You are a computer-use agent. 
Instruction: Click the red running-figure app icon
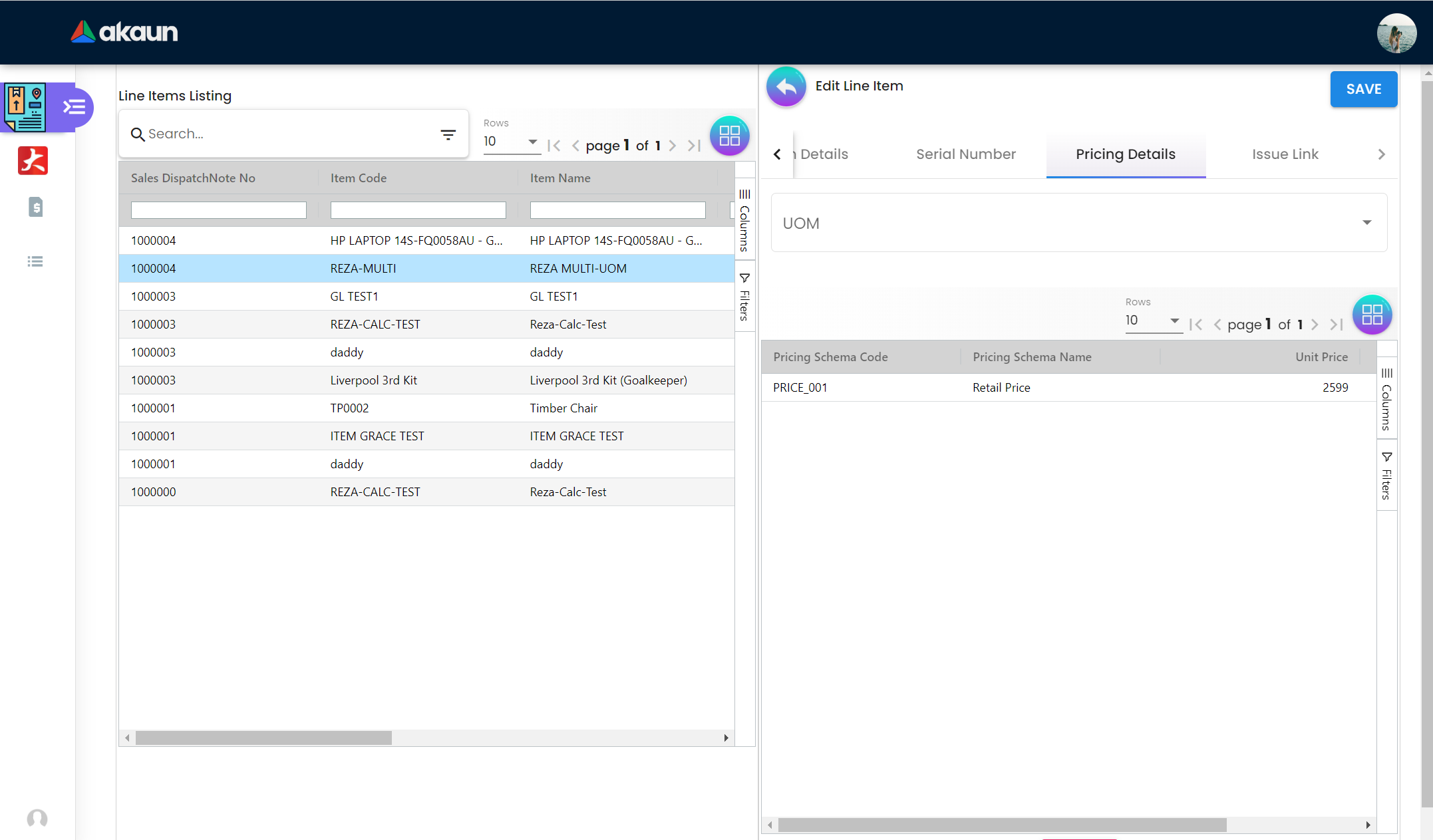point(33,160)
